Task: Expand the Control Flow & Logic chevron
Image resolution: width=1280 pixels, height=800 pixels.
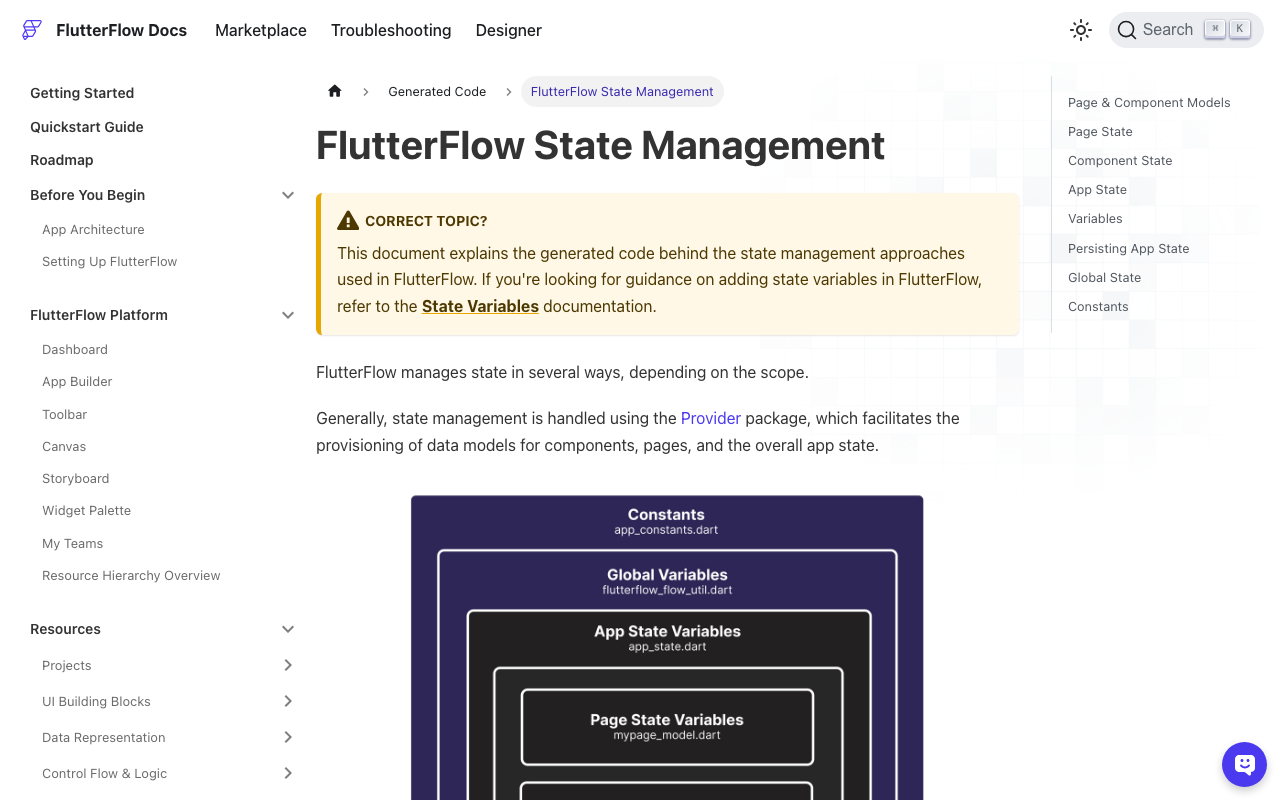Action: pos(288,773)
